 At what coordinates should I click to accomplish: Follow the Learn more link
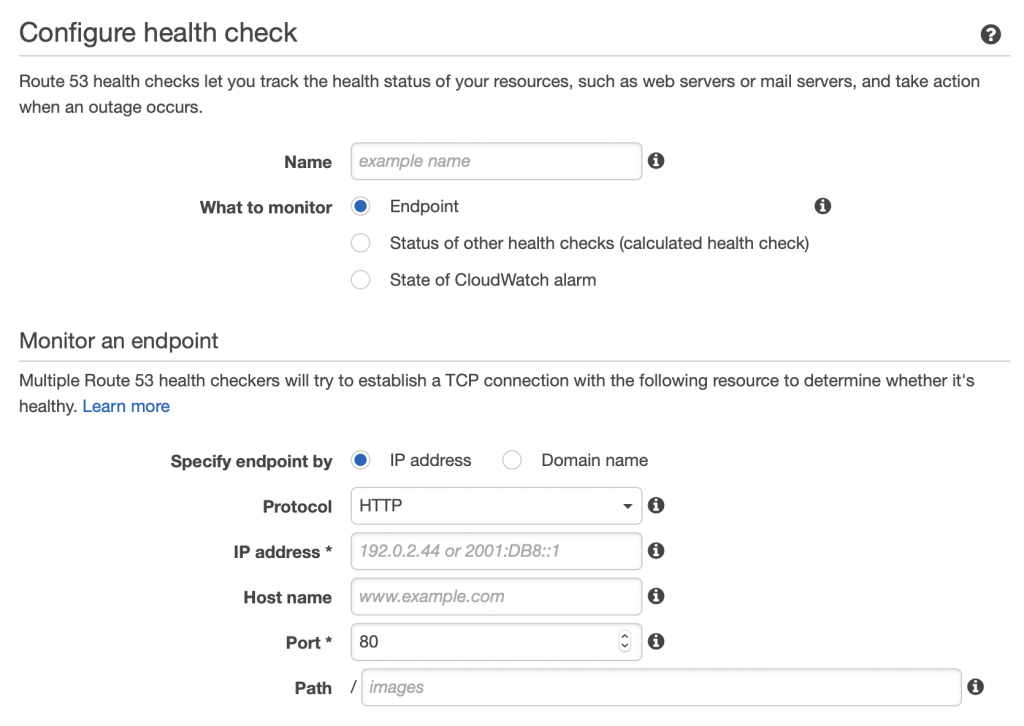(x=126, y=406)
